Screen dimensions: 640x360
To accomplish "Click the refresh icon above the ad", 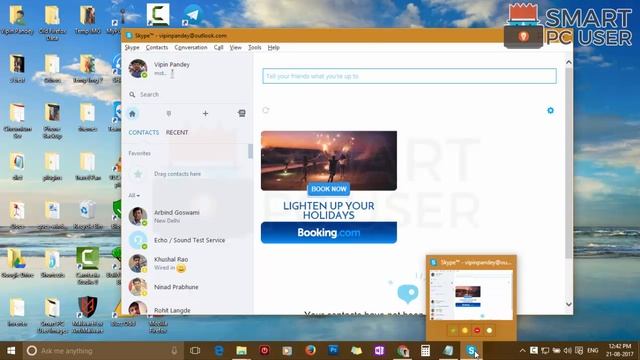I will (x=266, y=110).
